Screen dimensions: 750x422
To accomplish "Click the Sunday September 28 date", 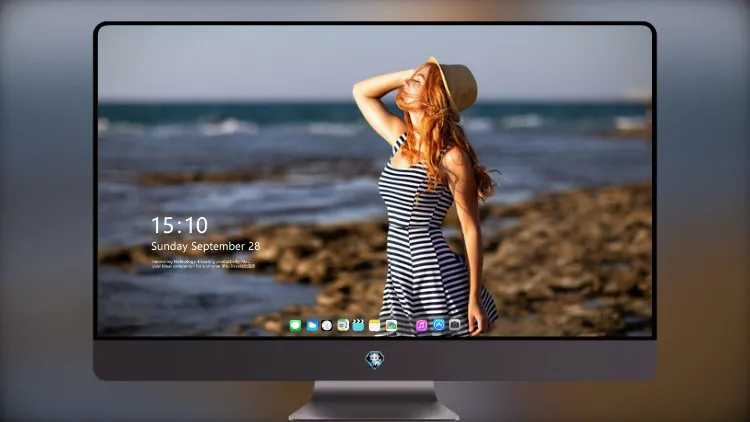I will coord(205,246).
